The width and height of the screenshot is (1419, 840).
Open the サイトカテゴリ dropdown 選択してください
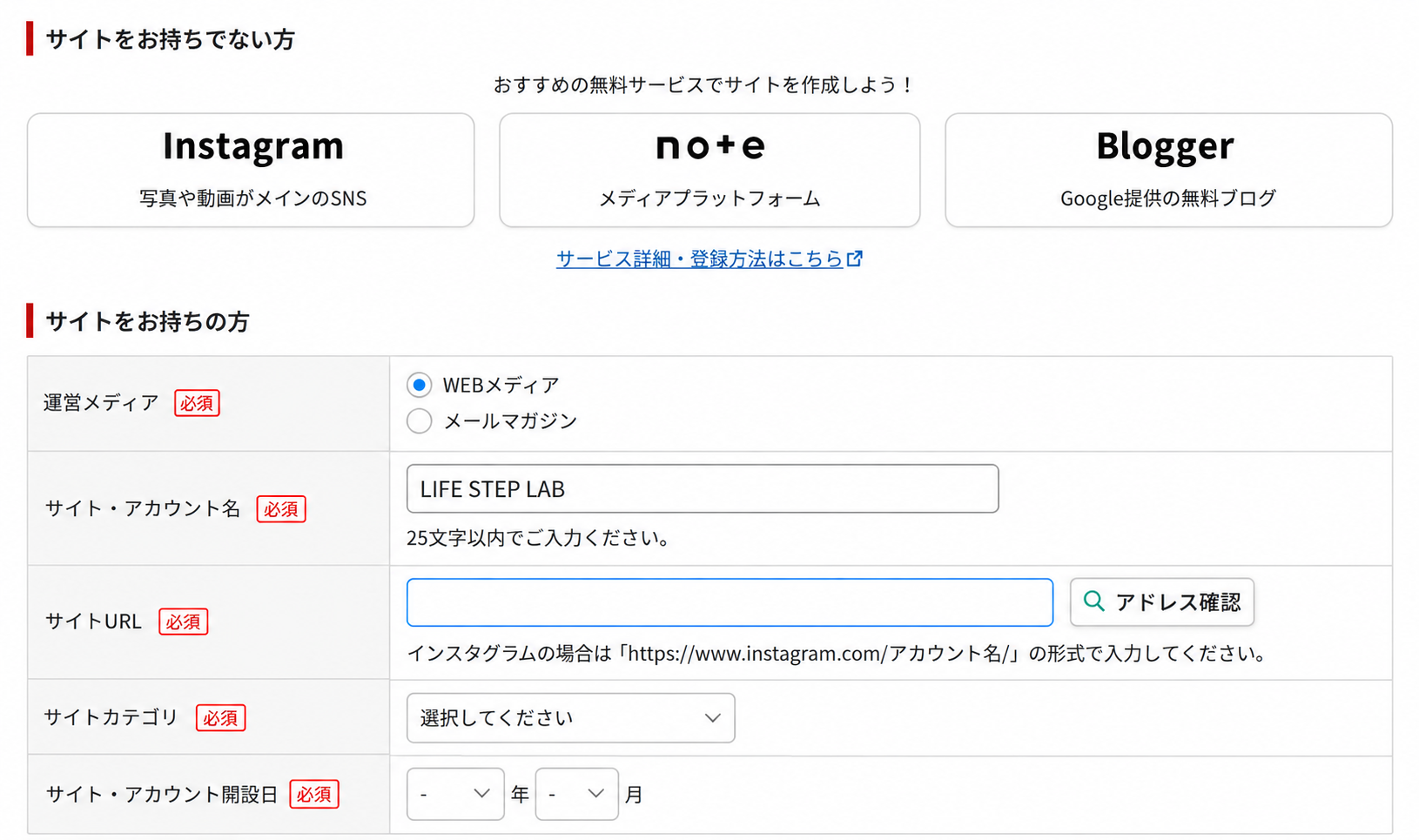point(571,718)
